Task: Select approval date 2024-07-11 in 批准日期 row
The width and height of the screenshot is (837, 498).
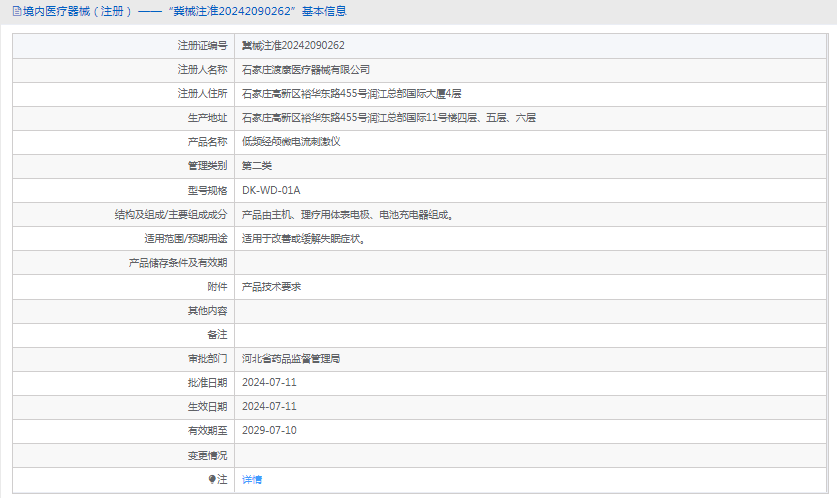Action: [269, 383]
